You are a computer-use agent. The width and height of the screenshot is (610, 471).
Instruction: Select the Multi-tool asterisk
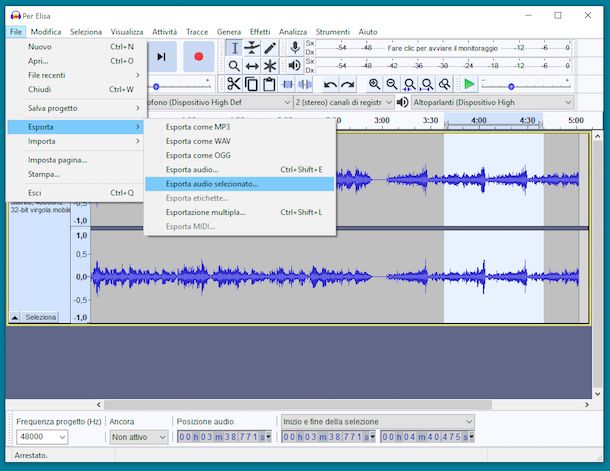pyautogui.click(x=270, y=66)
